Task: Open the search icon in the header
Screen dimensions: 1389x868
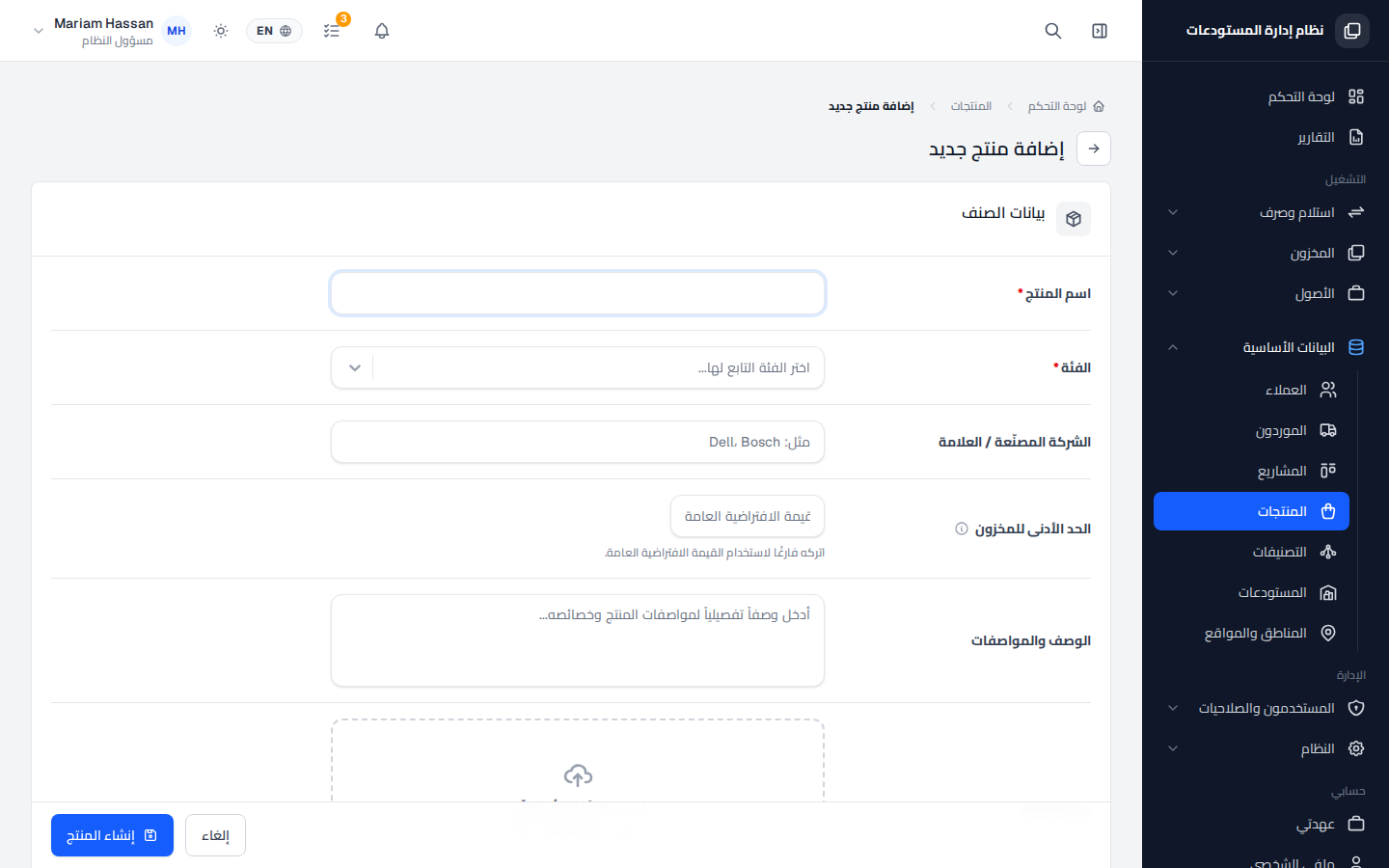Action: (1053, 31)
